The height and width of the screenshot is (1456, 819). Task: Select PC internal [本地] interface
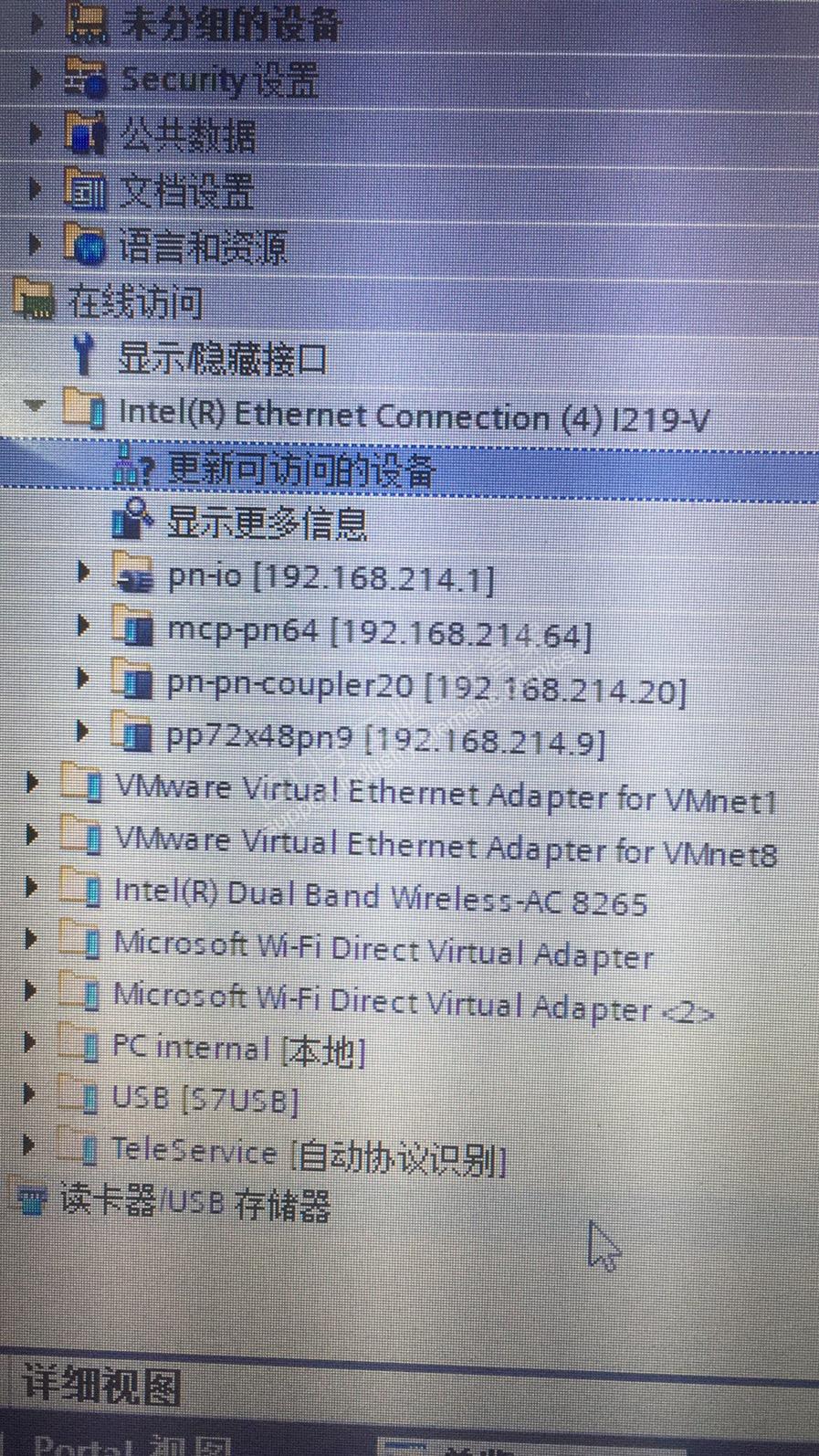click(x=237, y=1049)
